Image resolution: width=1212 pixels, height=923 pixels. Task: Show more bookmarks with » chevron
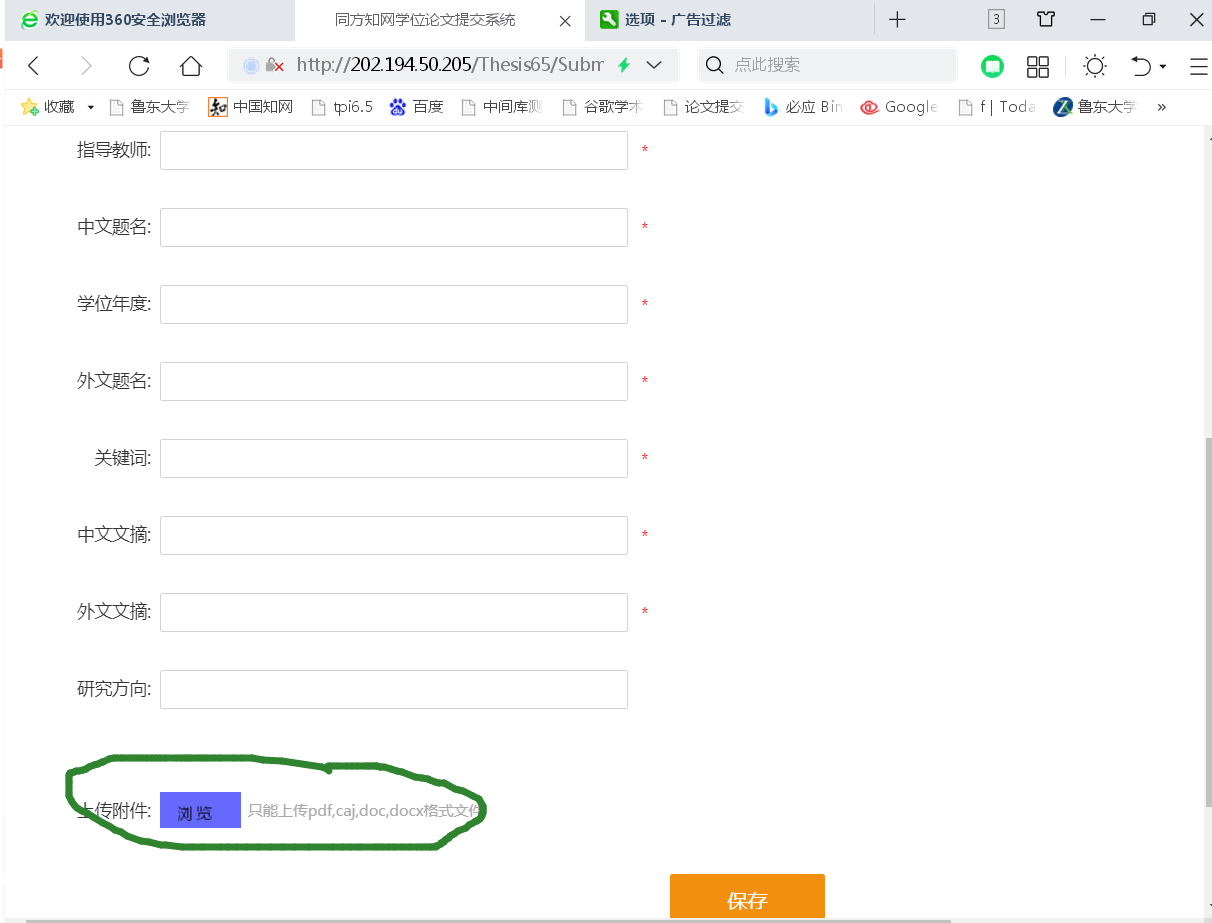(x=1161, y=107)
